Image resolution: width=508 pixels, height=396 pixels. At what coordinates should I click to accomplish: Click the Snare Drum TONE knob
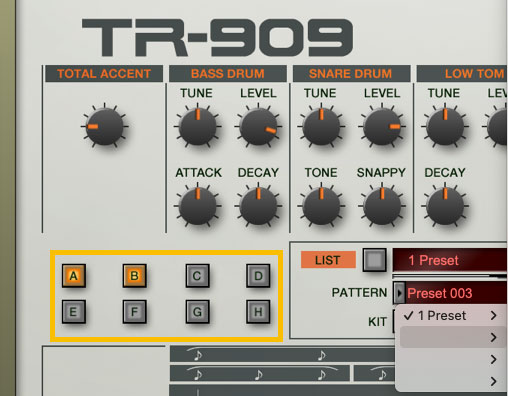[321, 206]
